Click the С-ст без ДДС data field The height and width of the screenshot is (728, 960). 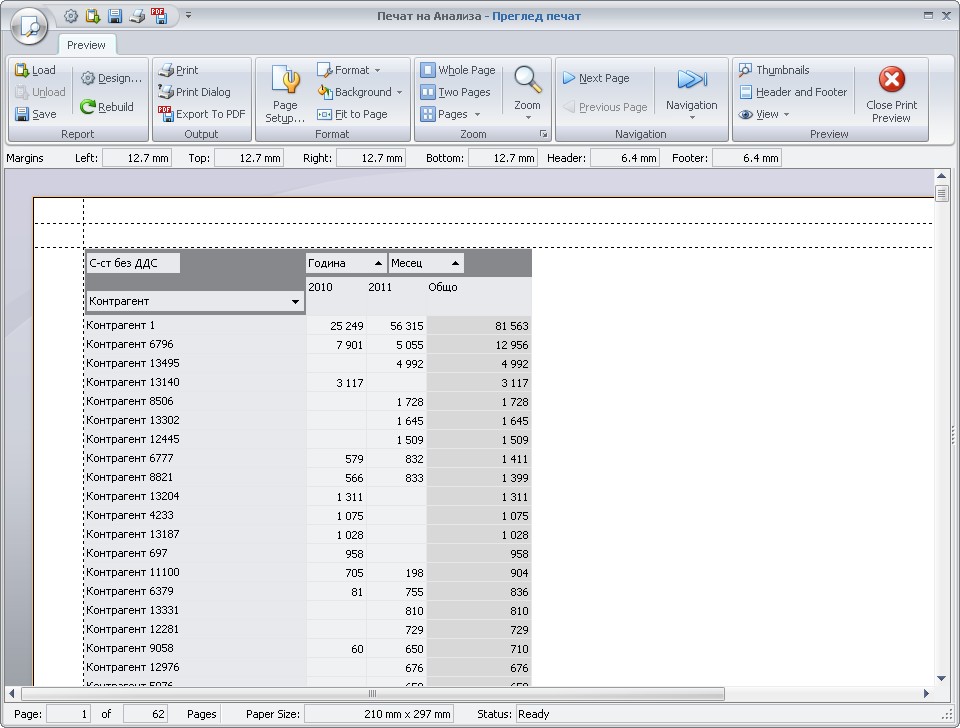click(133, 263)
